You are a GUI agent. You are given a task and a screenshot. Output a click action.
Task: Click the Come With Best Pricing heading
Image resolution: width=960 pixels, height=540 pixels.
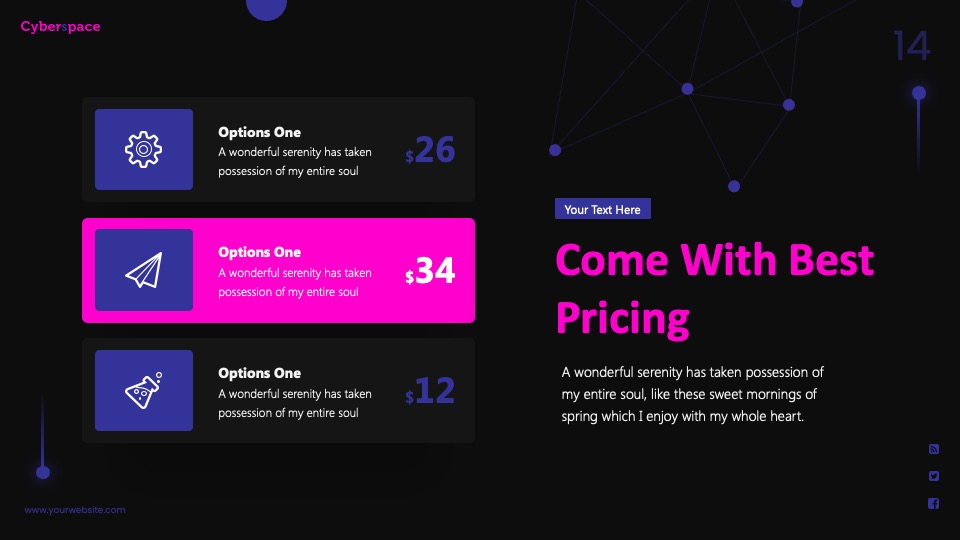click(714, 288)
